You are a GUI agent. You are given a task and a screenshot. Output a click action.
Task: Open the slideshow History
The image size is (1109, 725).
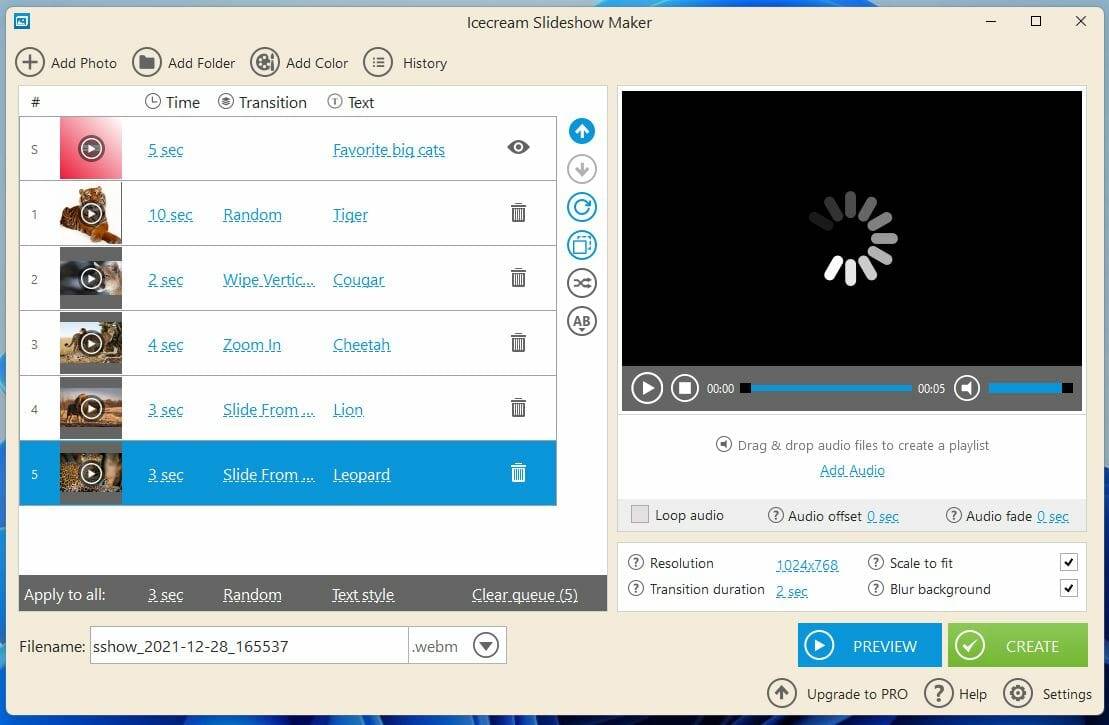click(406, 62)
